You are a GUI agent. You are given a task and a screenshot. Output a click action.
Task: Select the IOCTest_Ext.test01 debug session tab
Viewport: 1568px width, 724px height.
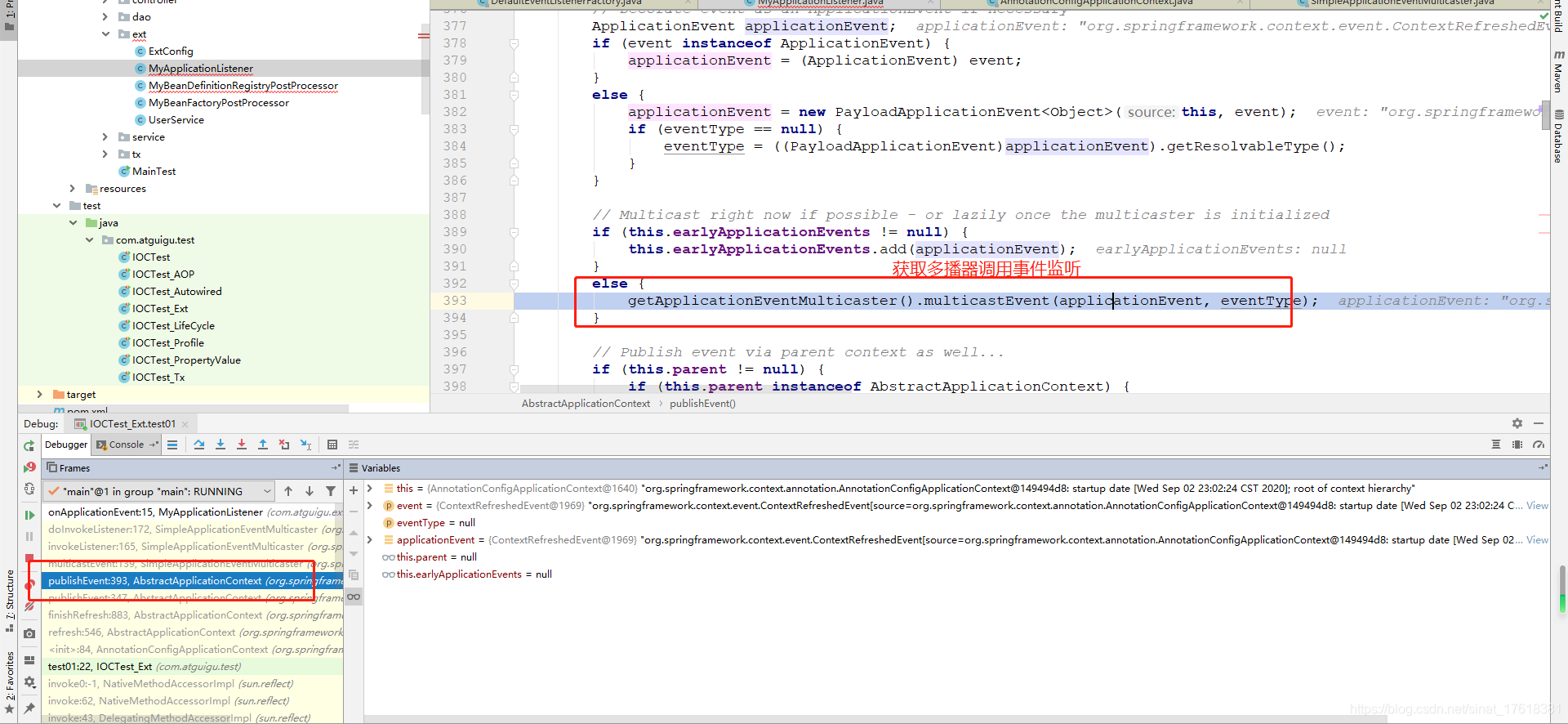pos(132,423)
